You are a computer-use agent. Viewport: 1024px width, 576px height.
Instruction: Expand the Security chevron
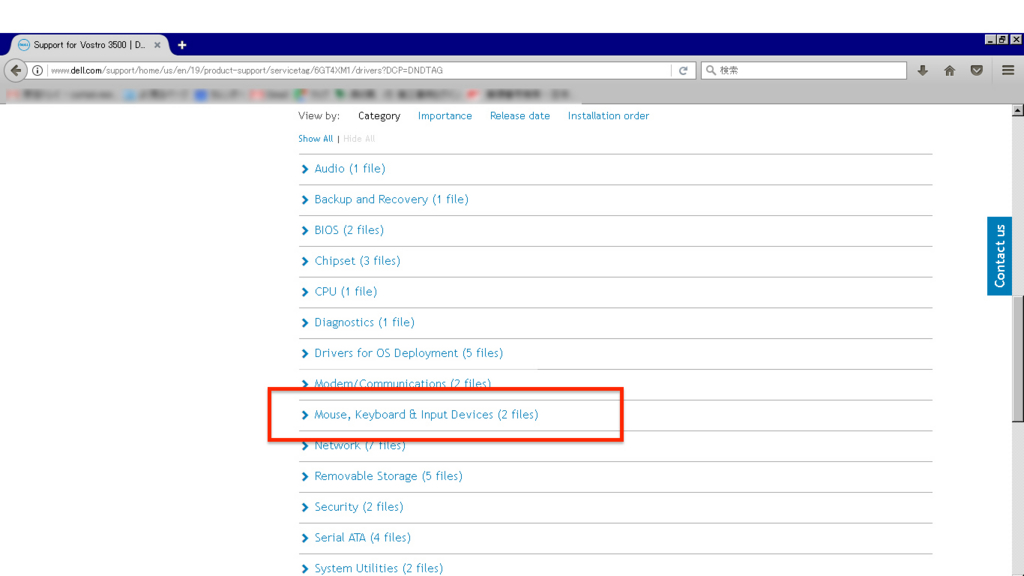coord(305,507)
